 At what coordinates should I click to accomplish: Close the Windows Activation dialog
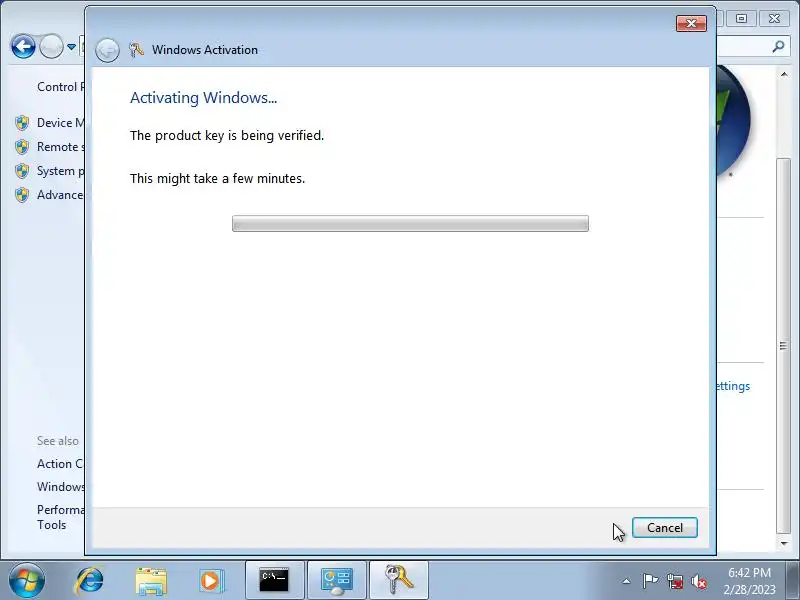click(x=691, y=23)
